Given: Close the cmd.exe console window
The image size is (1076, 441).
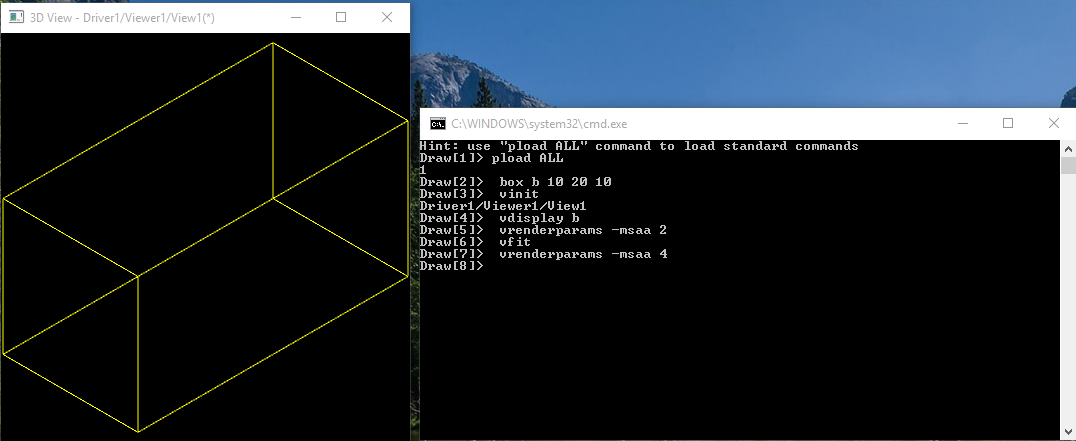Looking at the screenshot, I should 1054,123.
